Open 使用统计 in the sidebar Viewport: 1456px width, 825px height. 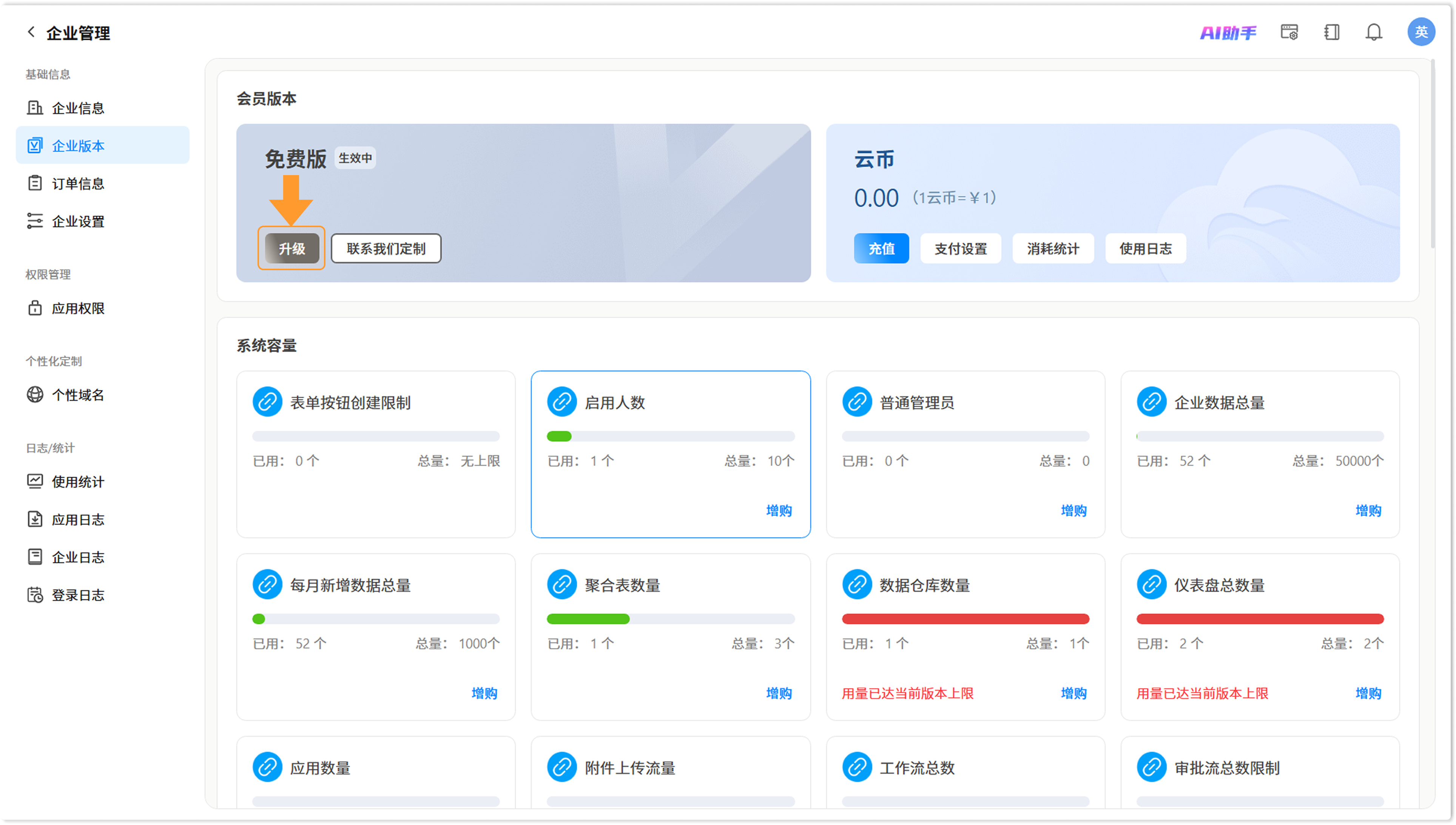click(x=103, y=481)
